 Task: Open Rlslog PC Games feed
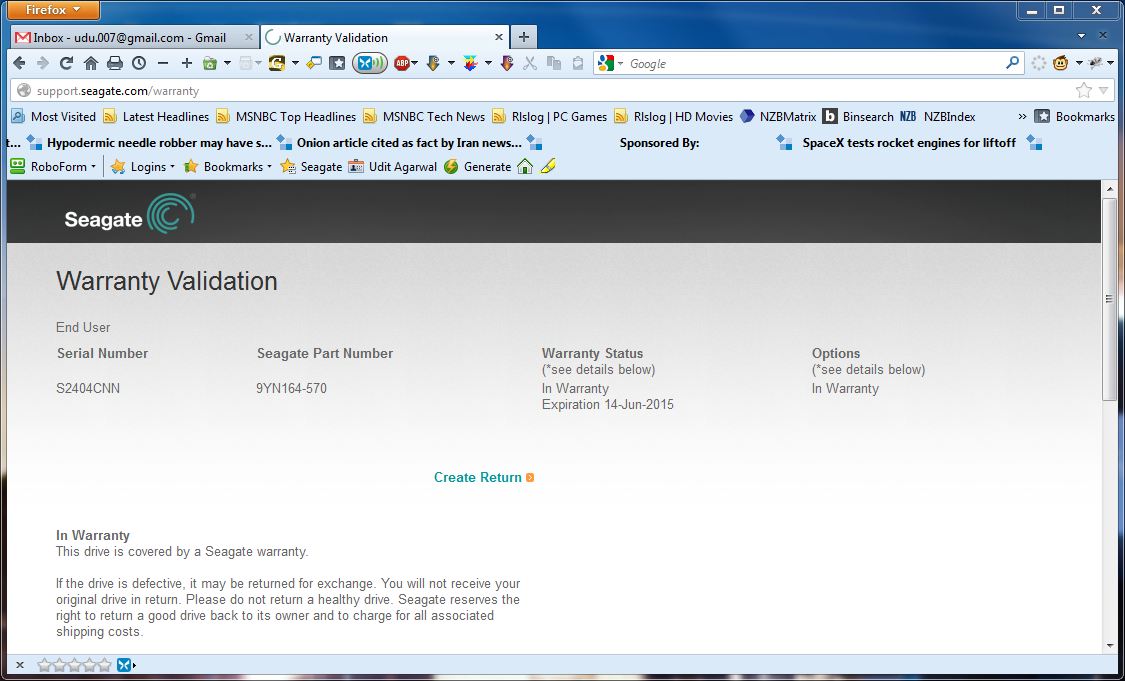pyautogui.click(x=550, y=116)
